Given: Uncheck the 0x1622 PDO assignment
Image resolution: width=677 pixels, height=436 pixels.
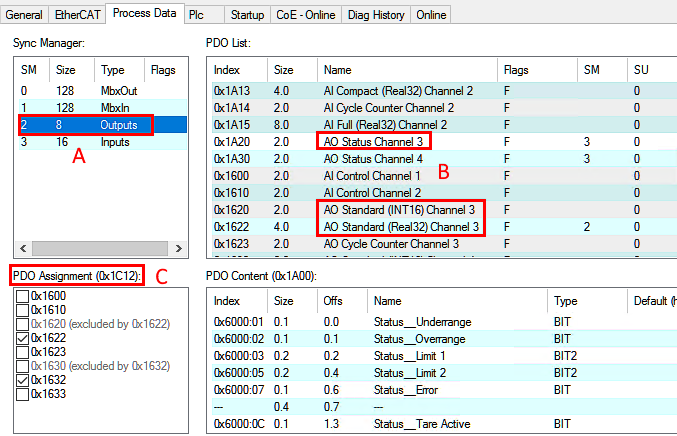Looking at the screenshot, I should point(23,338).
